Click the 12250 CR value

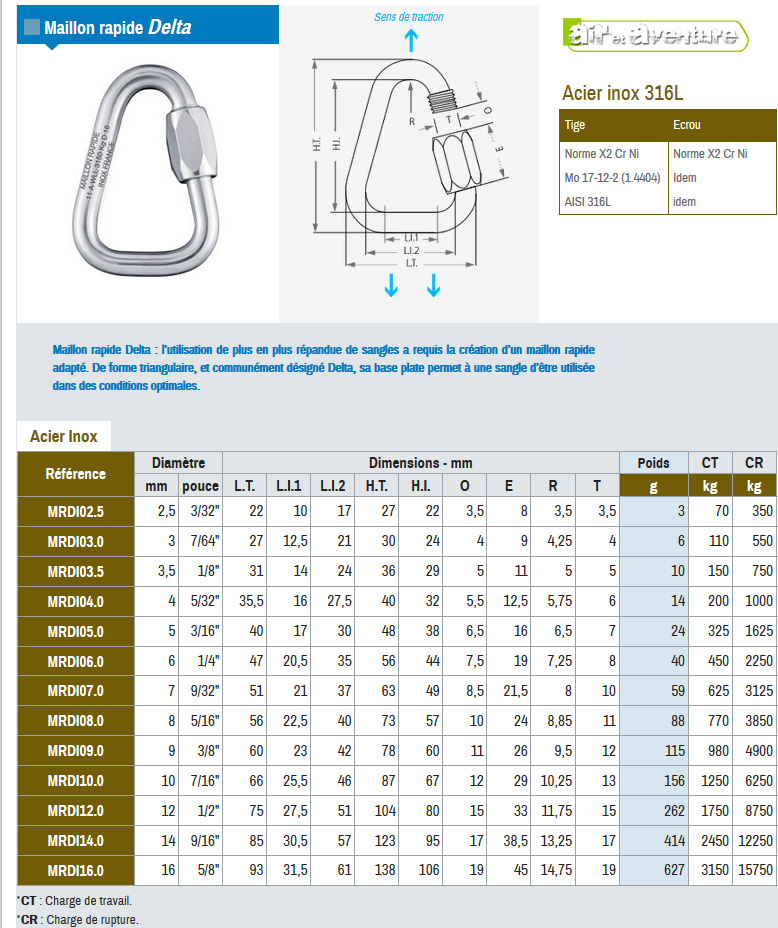pos(756,840)
